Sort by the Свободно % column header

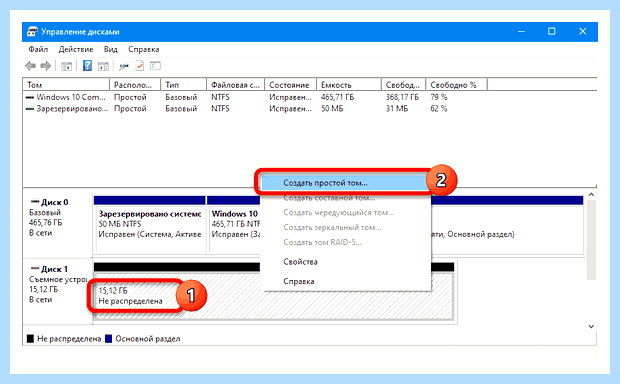(456, 85)
